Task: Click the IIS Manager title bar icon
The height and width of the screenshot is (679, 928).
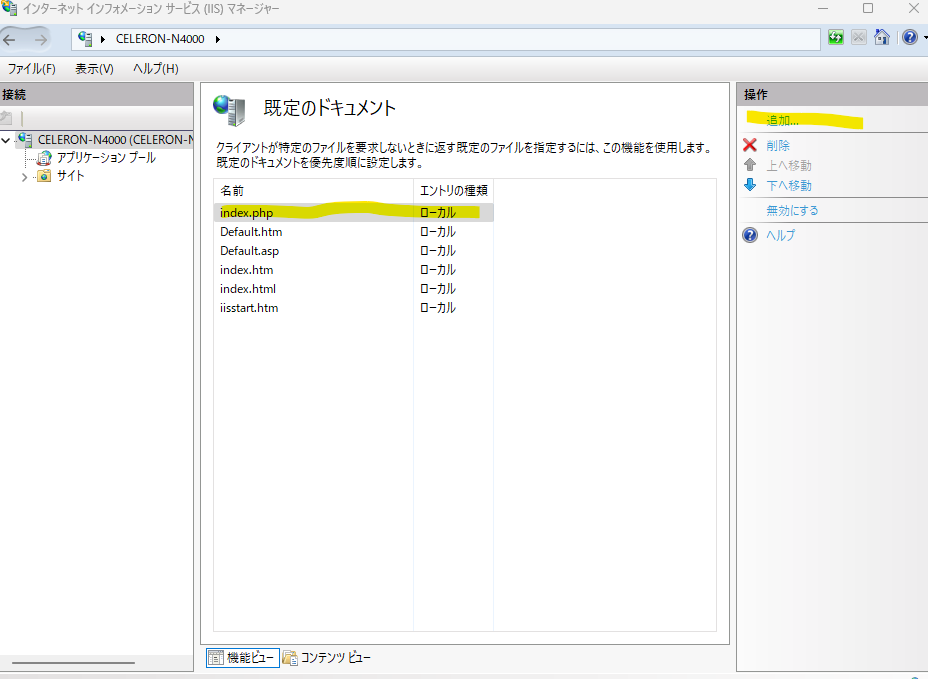Action: tap(9, 8)
